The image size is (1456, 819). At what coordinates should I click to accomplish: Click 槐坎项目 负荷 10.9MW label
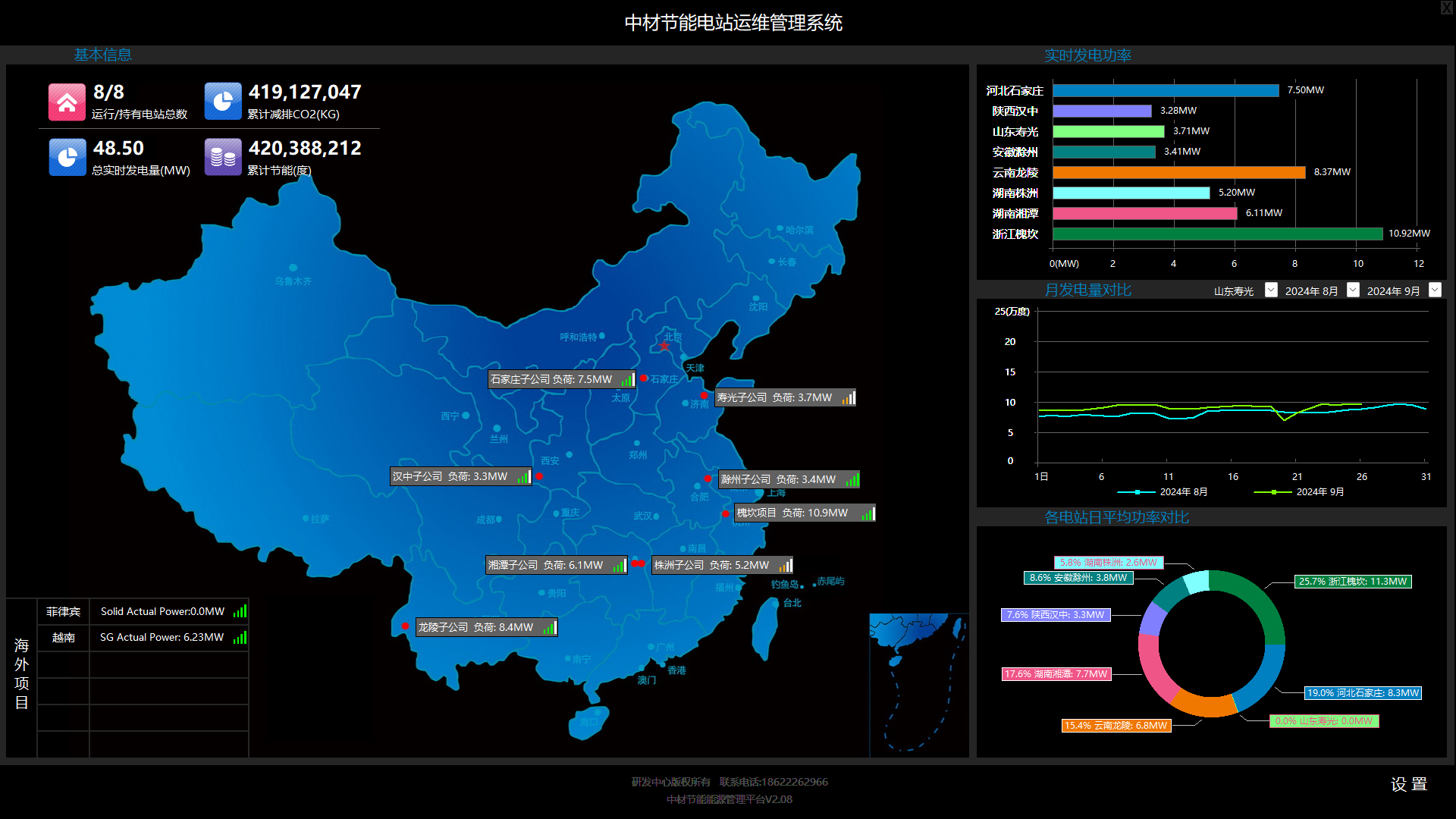[x=805, y=513]
